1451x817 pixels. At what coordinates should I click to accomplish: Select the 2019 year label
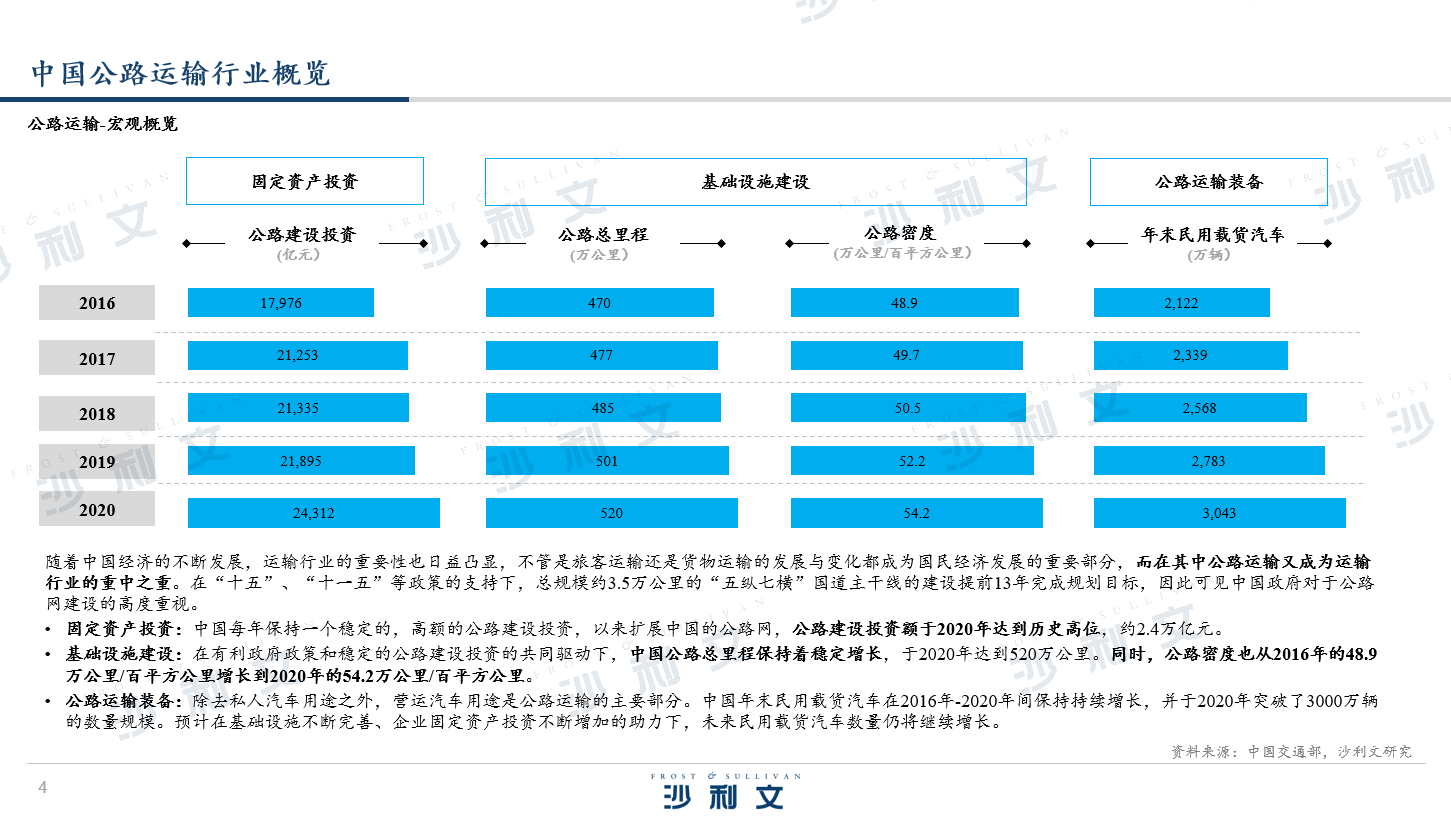click(97, 462)
